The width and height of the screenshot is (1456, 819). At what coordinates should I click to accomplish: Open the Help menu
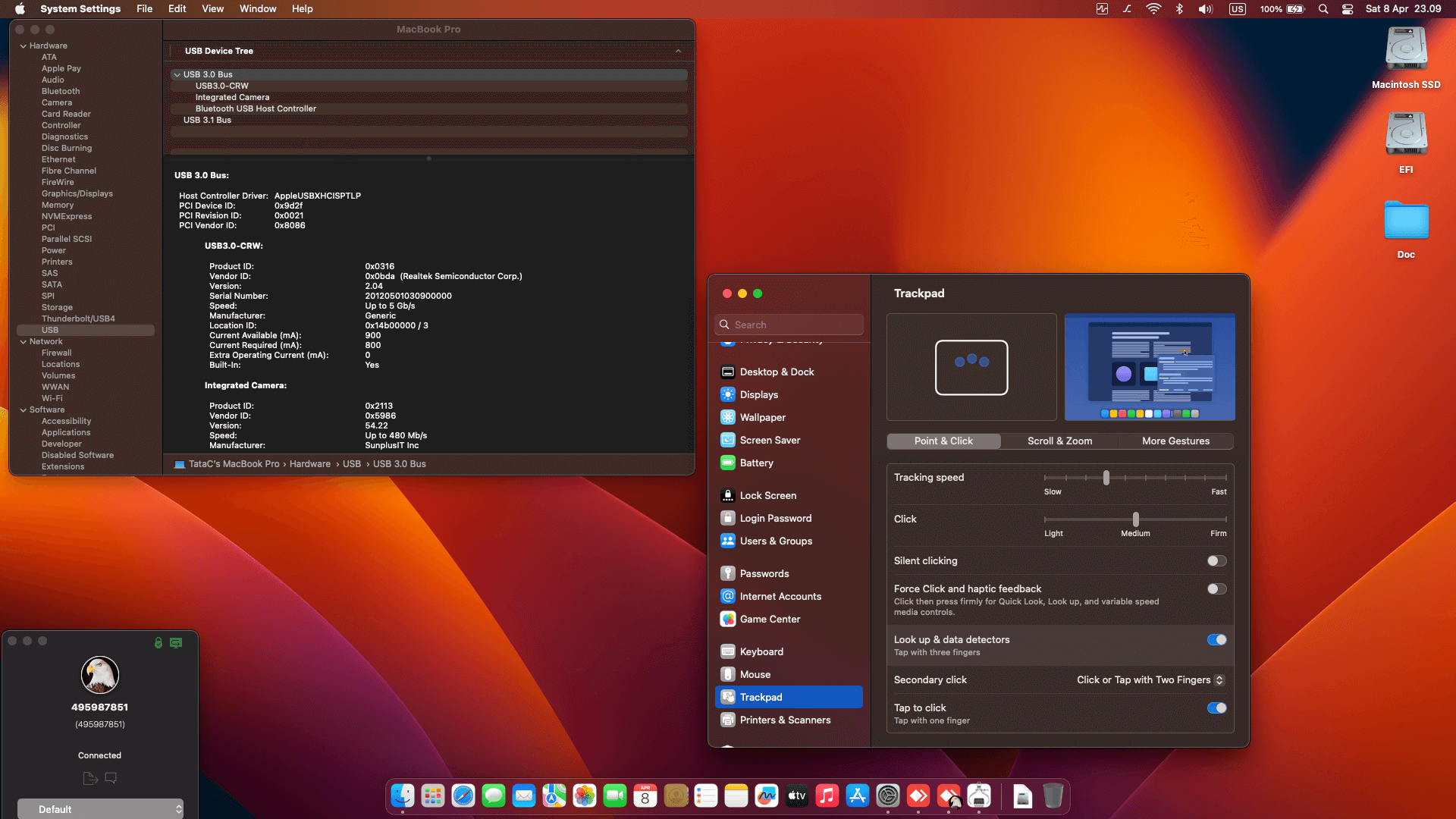pyautogui.click(x=303, y=9)
